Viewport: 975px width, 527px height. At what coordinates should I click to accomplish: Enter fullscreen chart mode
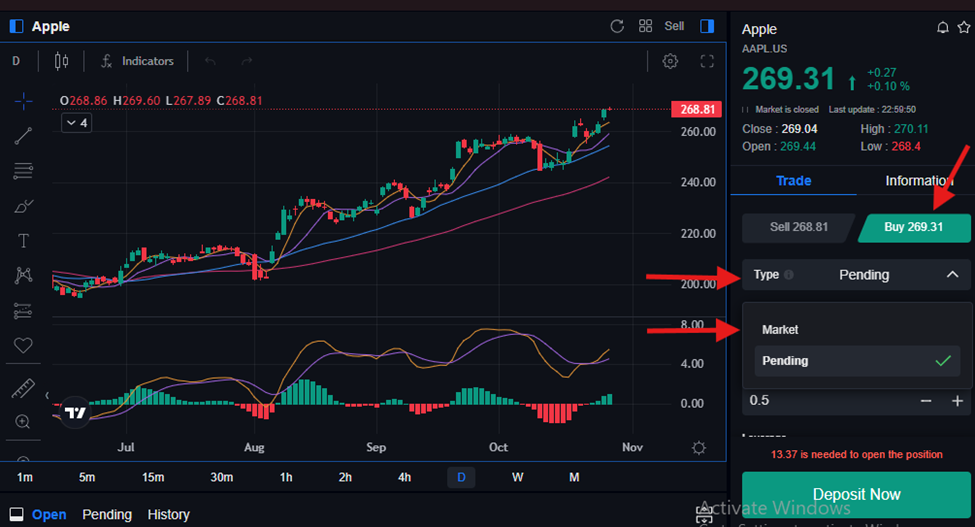pyautogui.click(x=707, y=61)
